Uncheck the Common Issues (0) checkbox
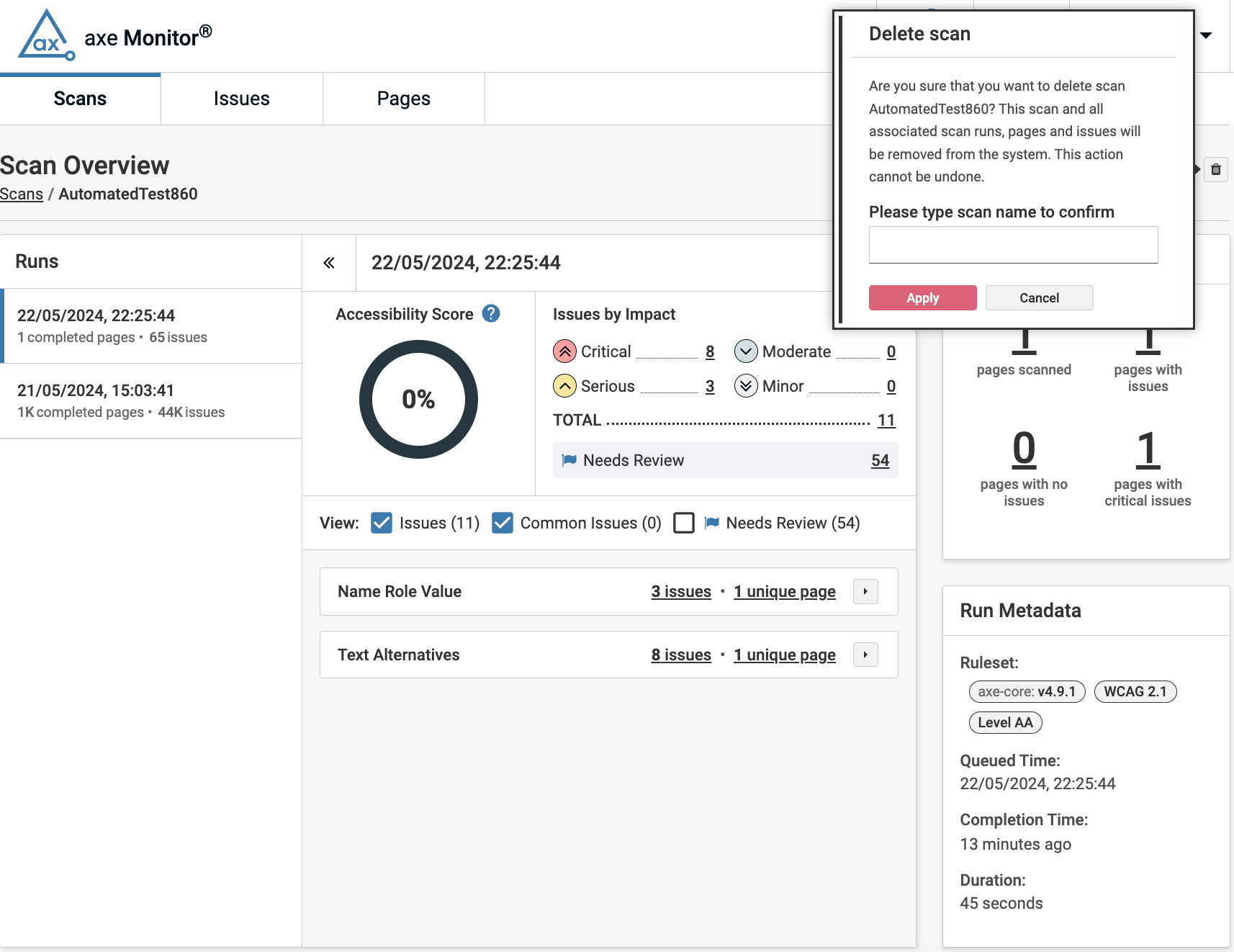 (503, 523)
